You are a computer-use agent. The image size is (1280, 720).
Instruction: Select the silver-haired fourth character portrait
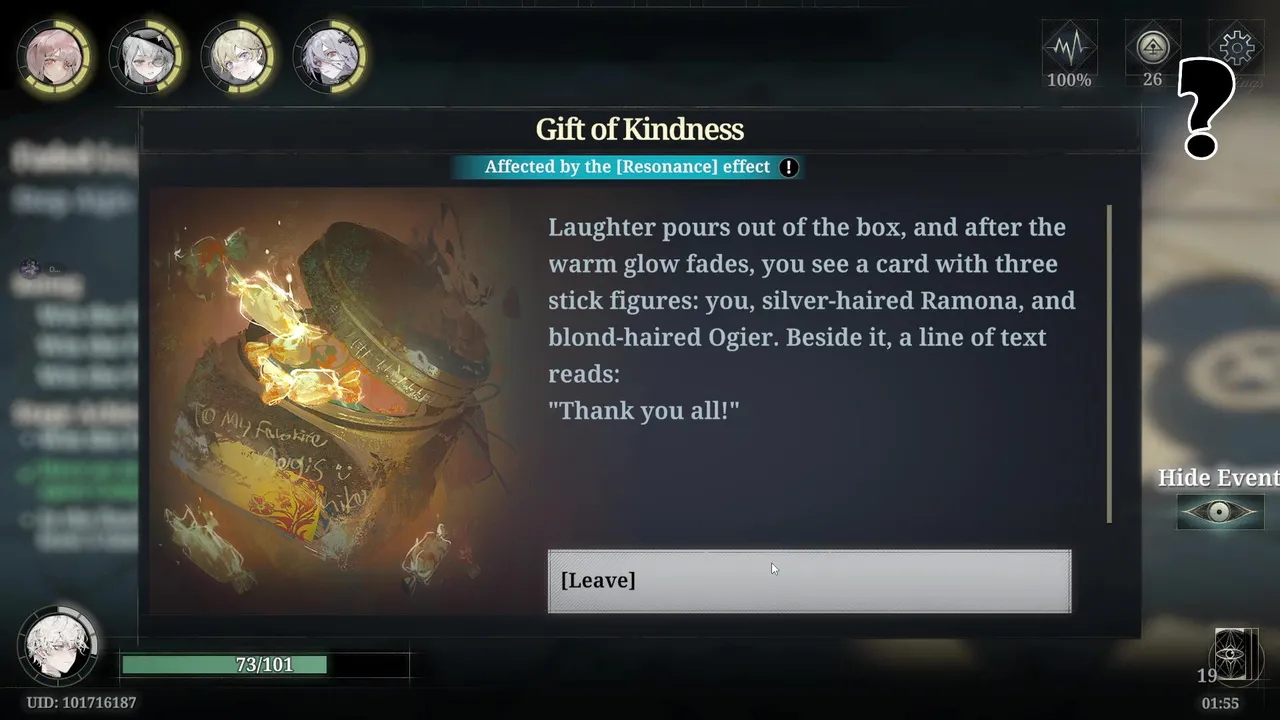(330, 56)
